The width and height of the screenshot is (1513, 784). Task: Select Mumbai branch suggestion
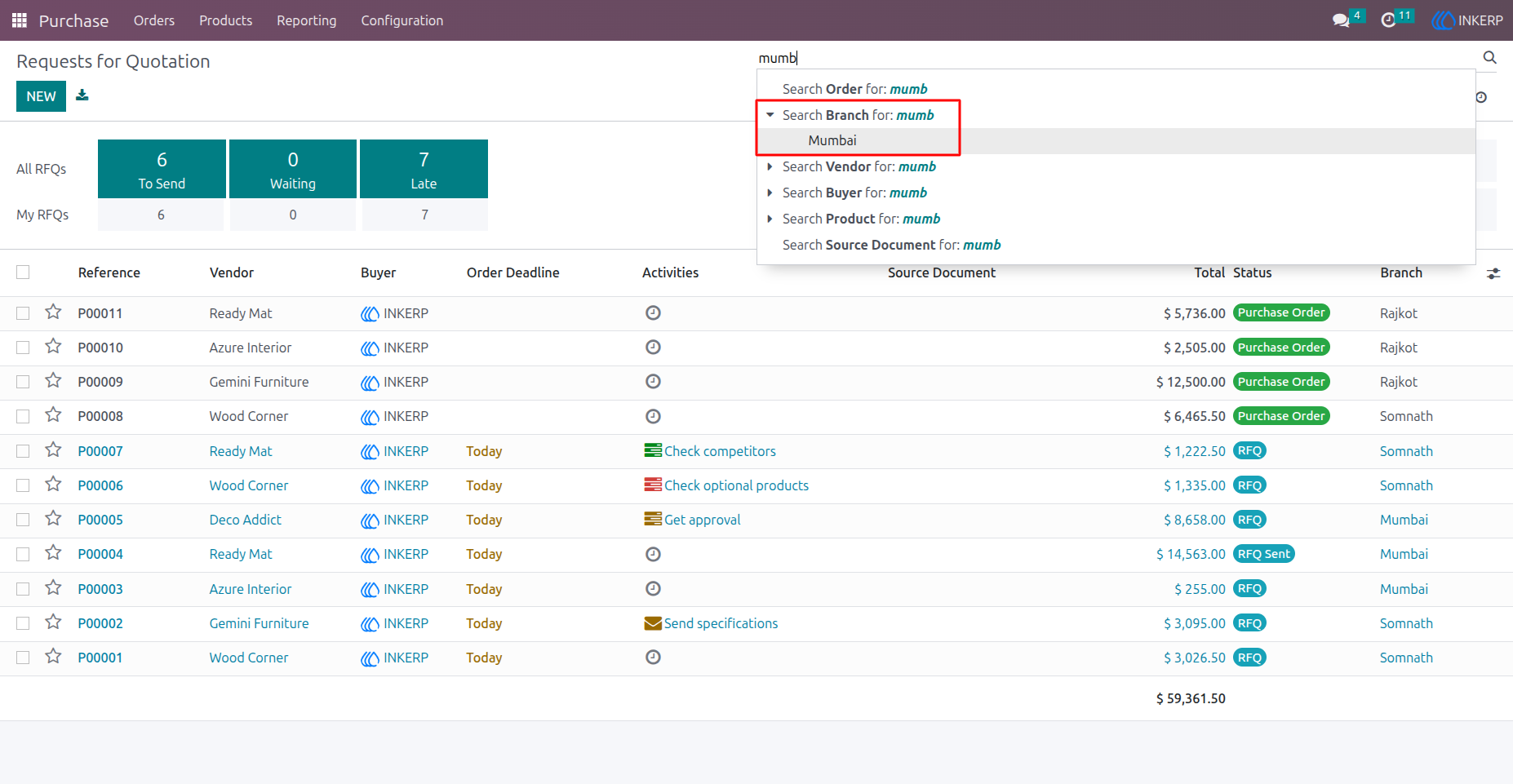(x=1116, y=140)
